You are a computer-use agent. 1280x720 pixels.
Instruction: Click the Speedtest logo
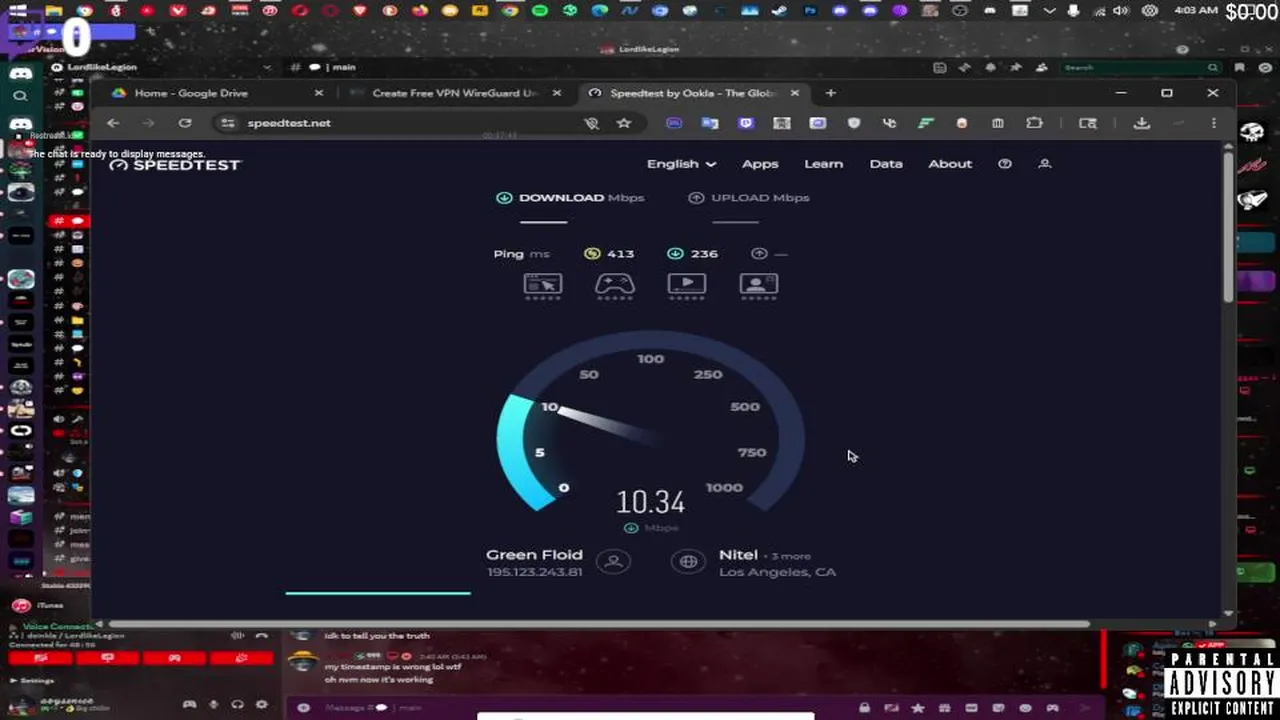[175, 164]
